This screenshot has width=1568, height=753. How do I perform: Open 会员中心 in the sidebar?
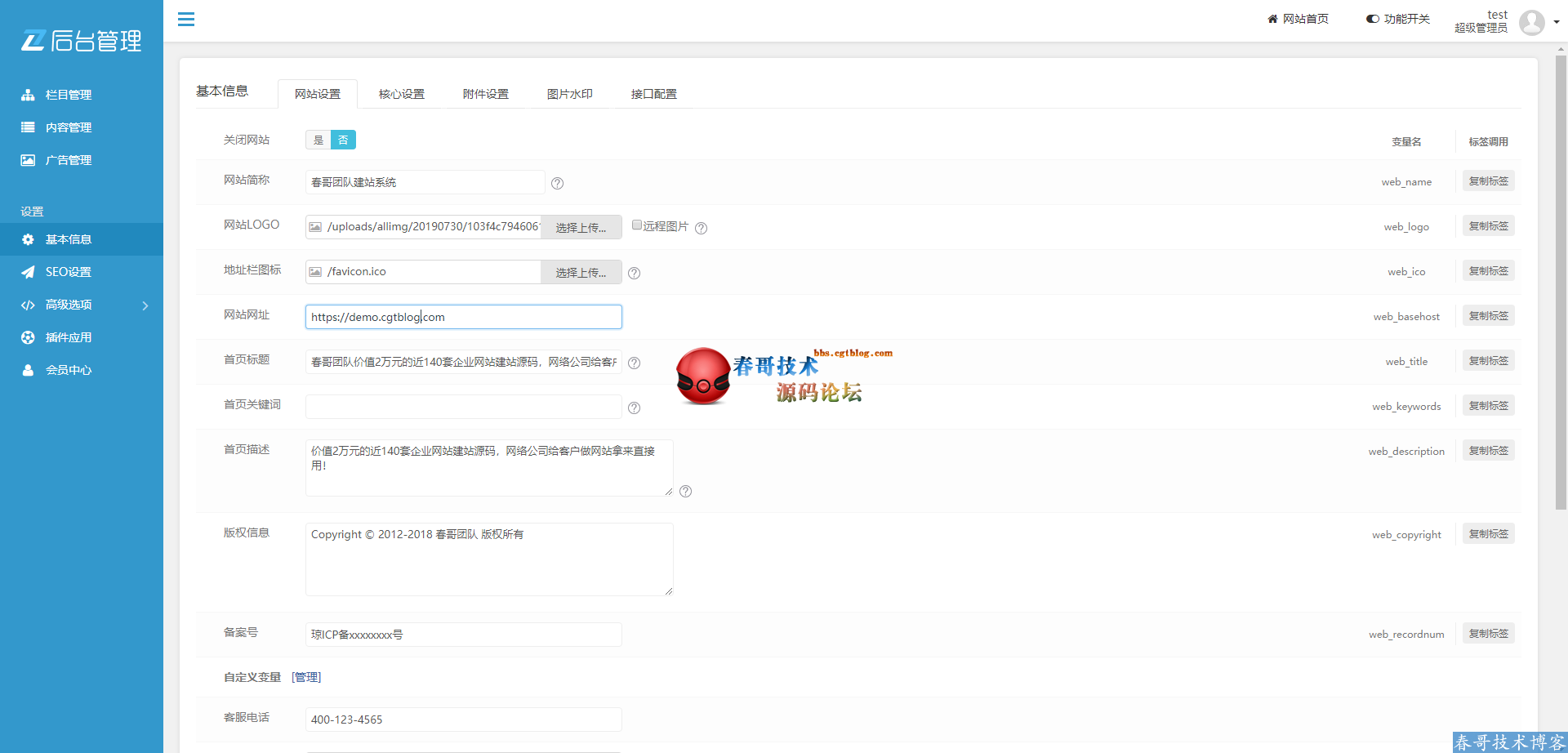tap(69, 370)
